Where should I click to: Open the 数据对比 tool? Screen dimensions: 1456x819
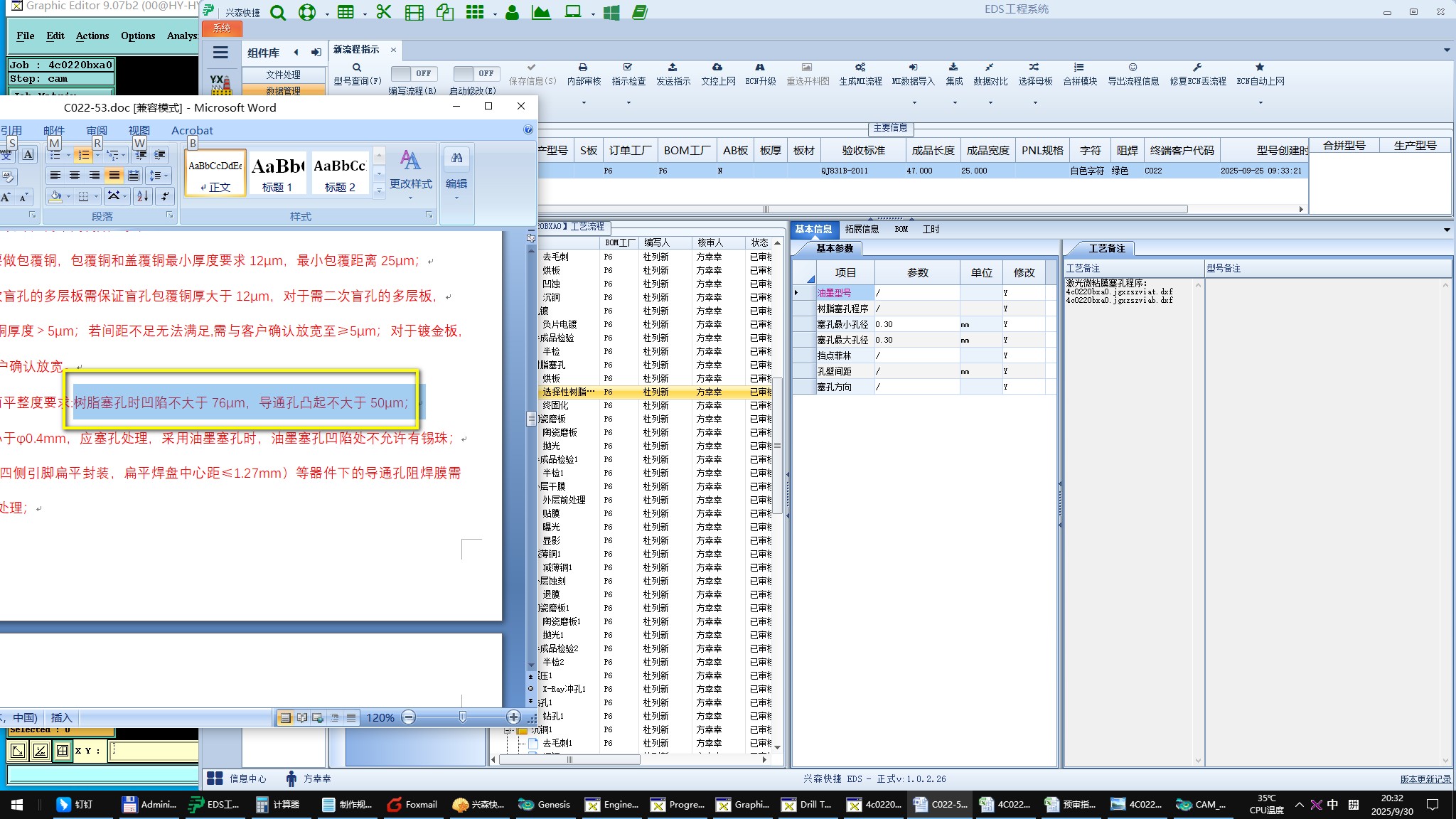[990, 73]
